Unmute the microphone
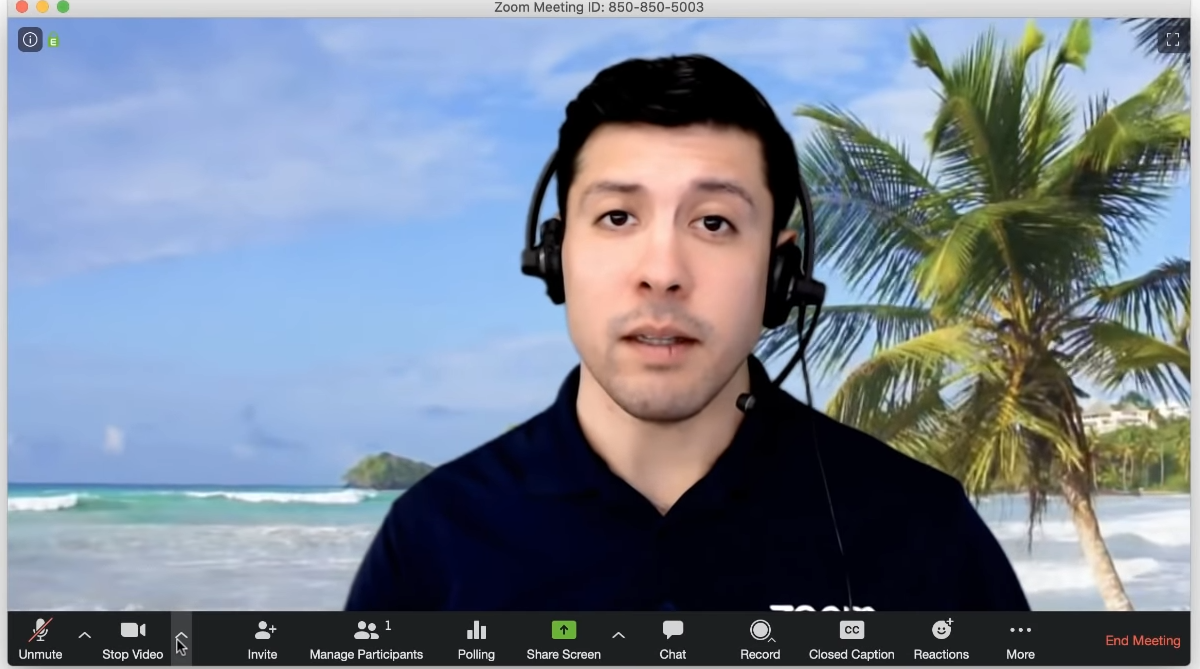Image resolution: width=1200 pixels, height=669 pixels. [x=40, y=638]
